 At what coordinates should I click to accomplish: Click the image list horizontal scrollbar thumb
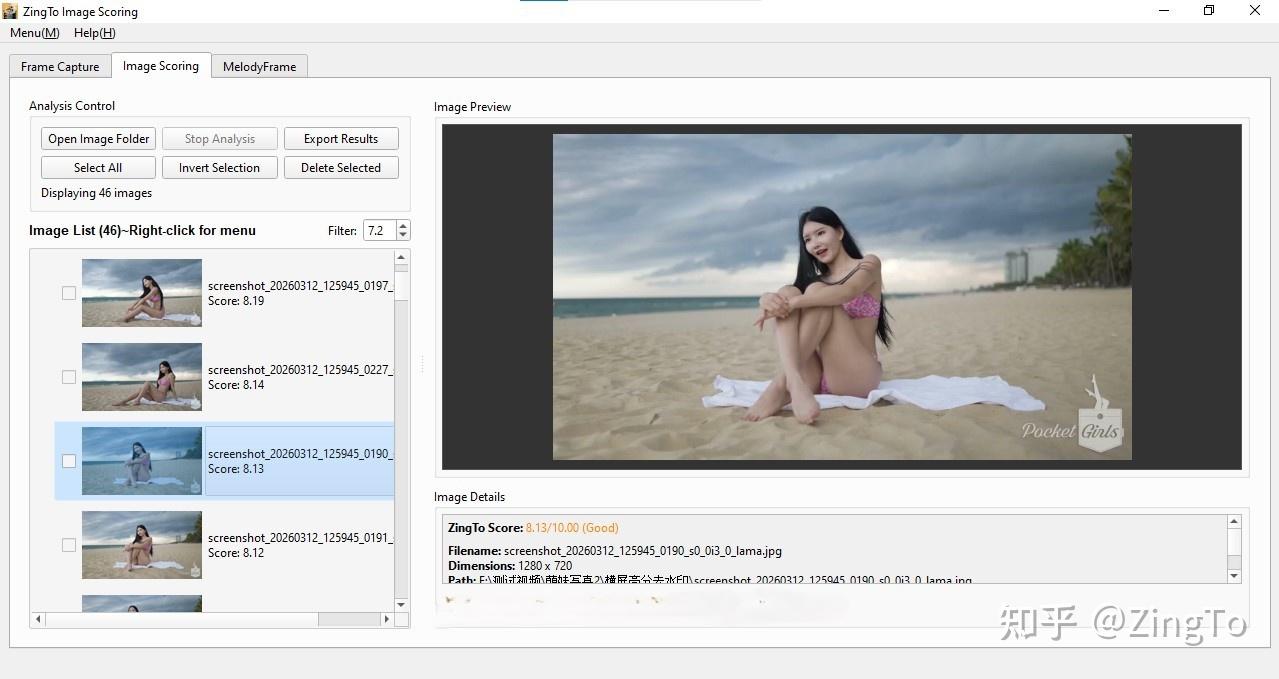(182, 620)
